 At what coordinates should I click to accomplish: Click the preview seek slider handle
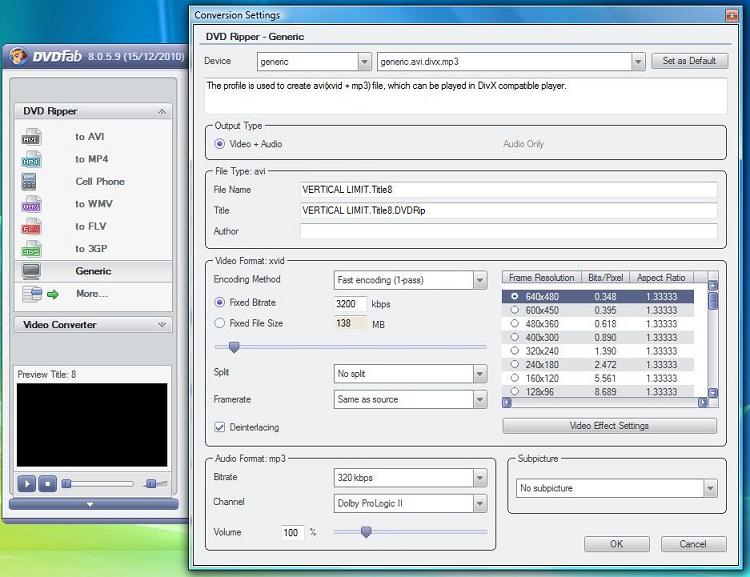(x=67, y=484)
